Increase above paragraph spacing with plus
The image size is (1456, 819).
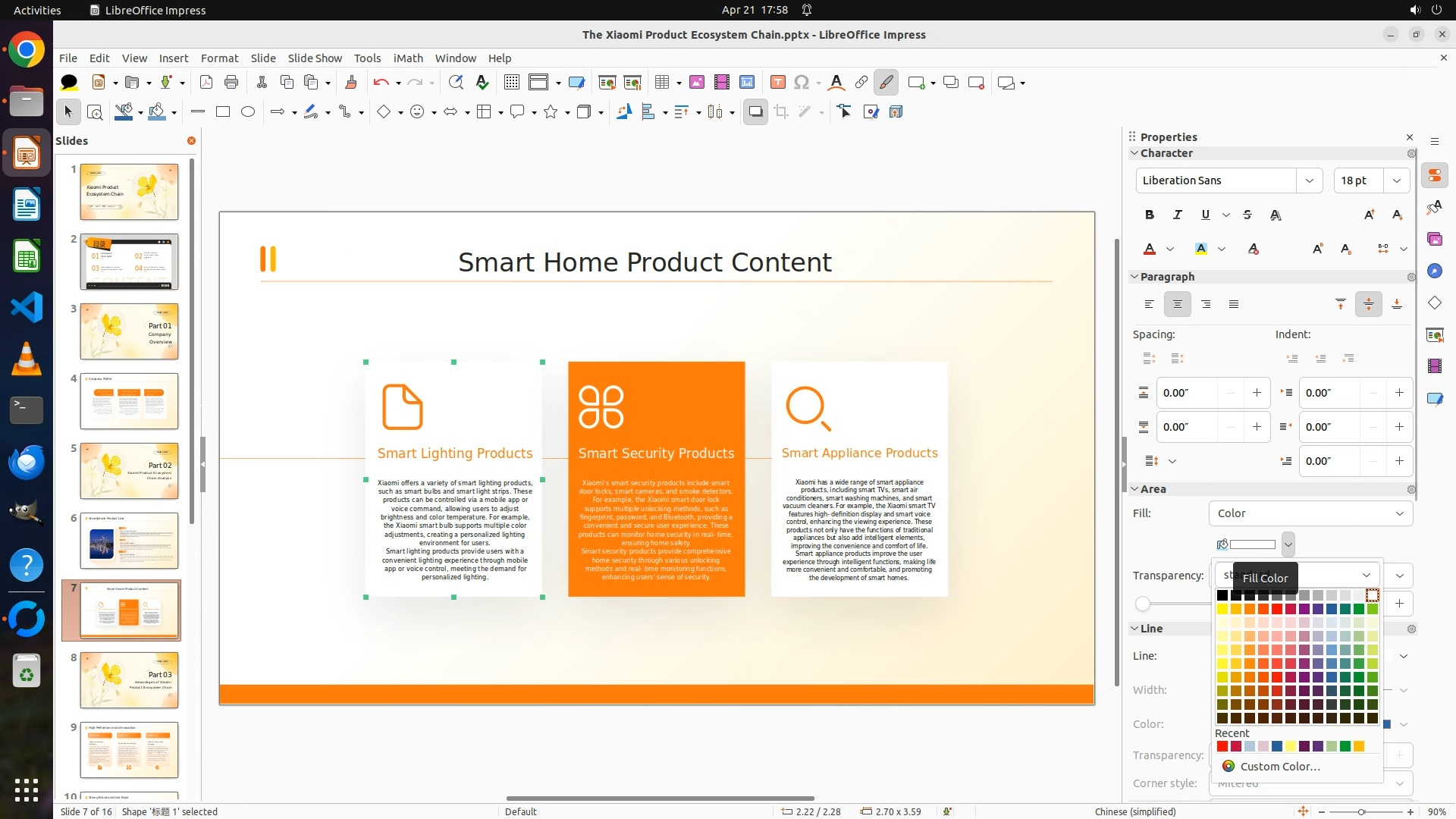pos(1257,393)
